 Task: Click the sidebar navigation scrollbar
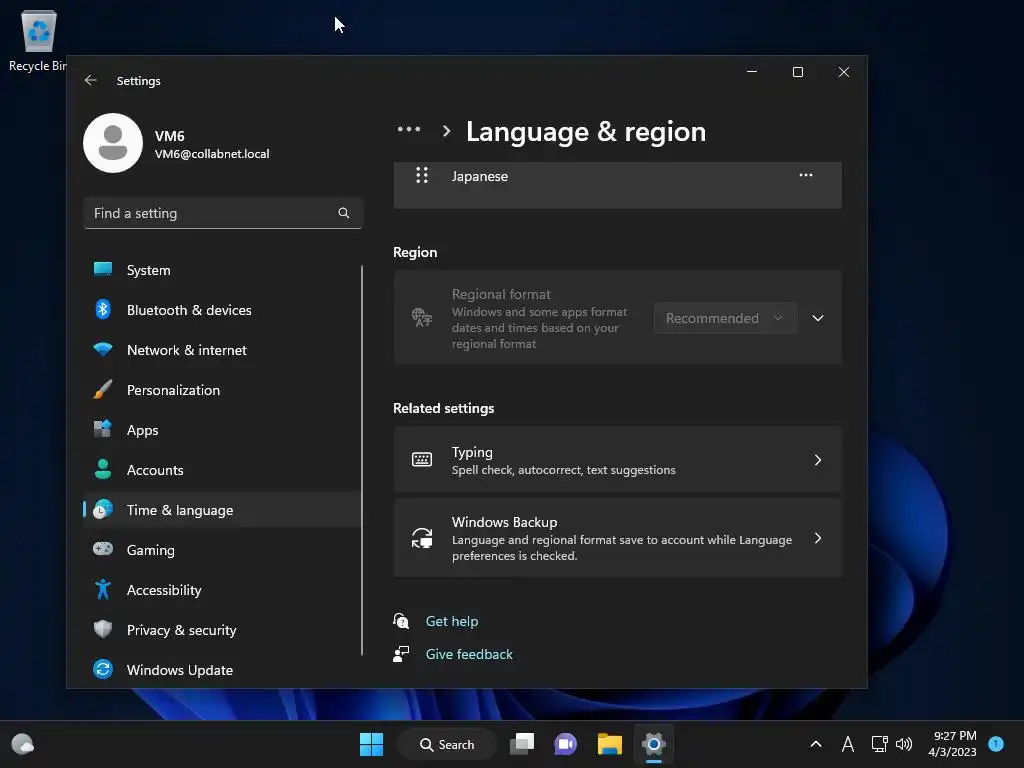(362, 460)
